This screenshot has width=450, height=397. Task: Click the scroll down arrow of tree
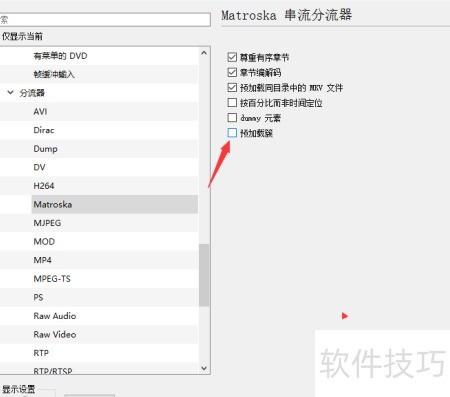click(x=204, y=368)
